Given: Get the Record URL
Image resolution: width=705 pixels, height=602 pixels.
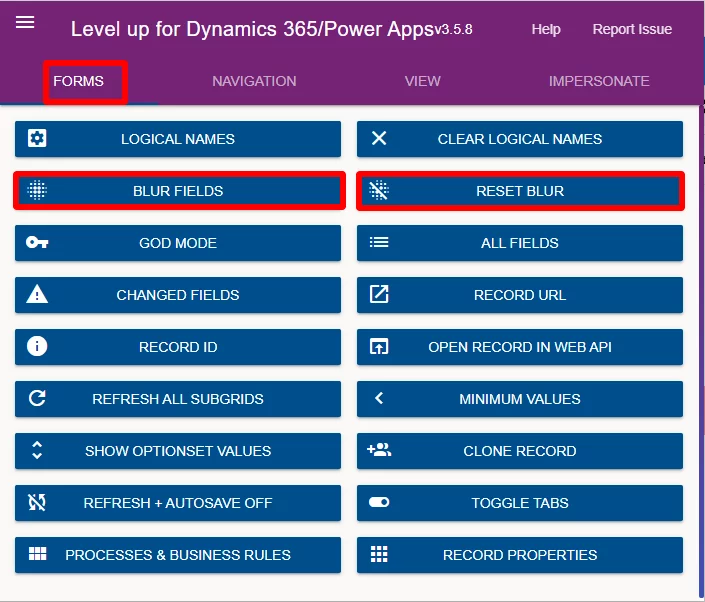Looking at the screenshot, I should (x=520, y=295).
